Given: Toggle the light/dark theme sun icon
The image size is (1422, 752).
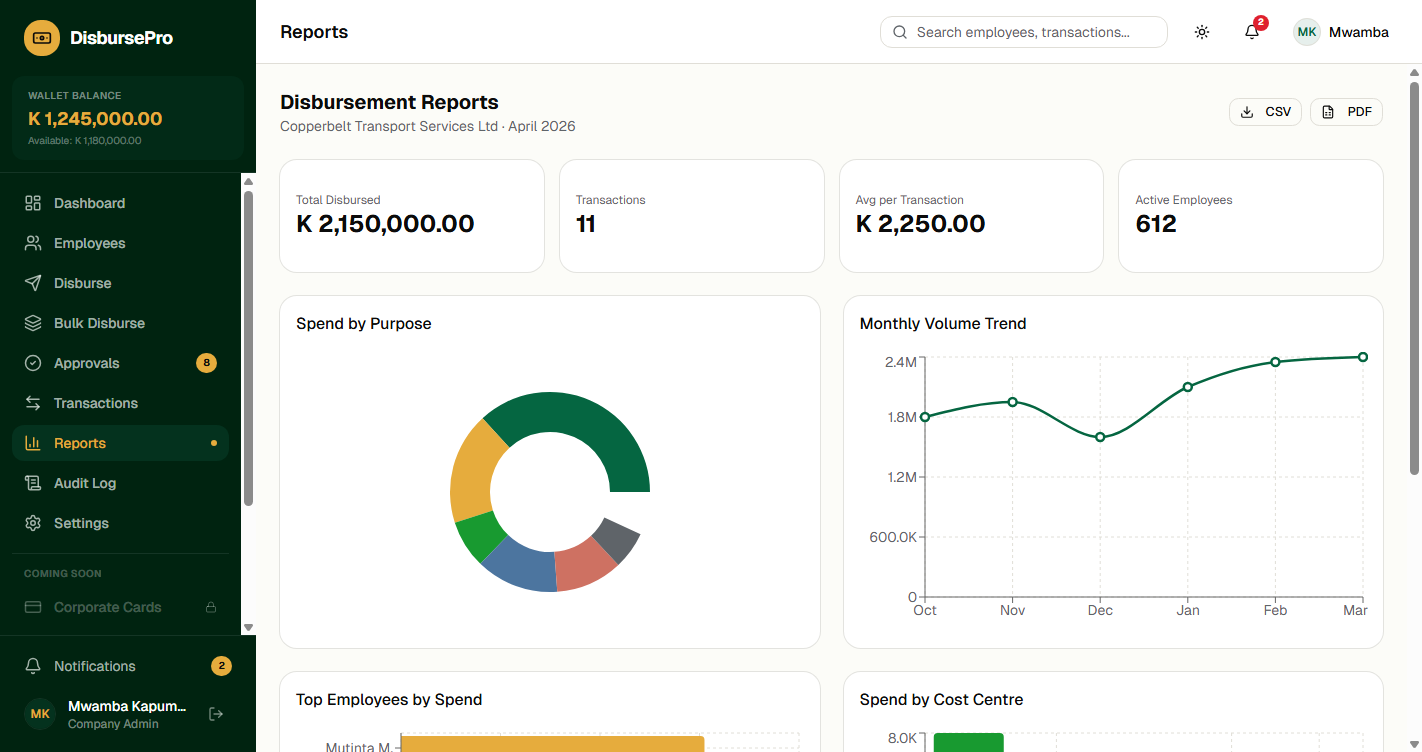Looking at the screenshot, I should (1202, 32).
